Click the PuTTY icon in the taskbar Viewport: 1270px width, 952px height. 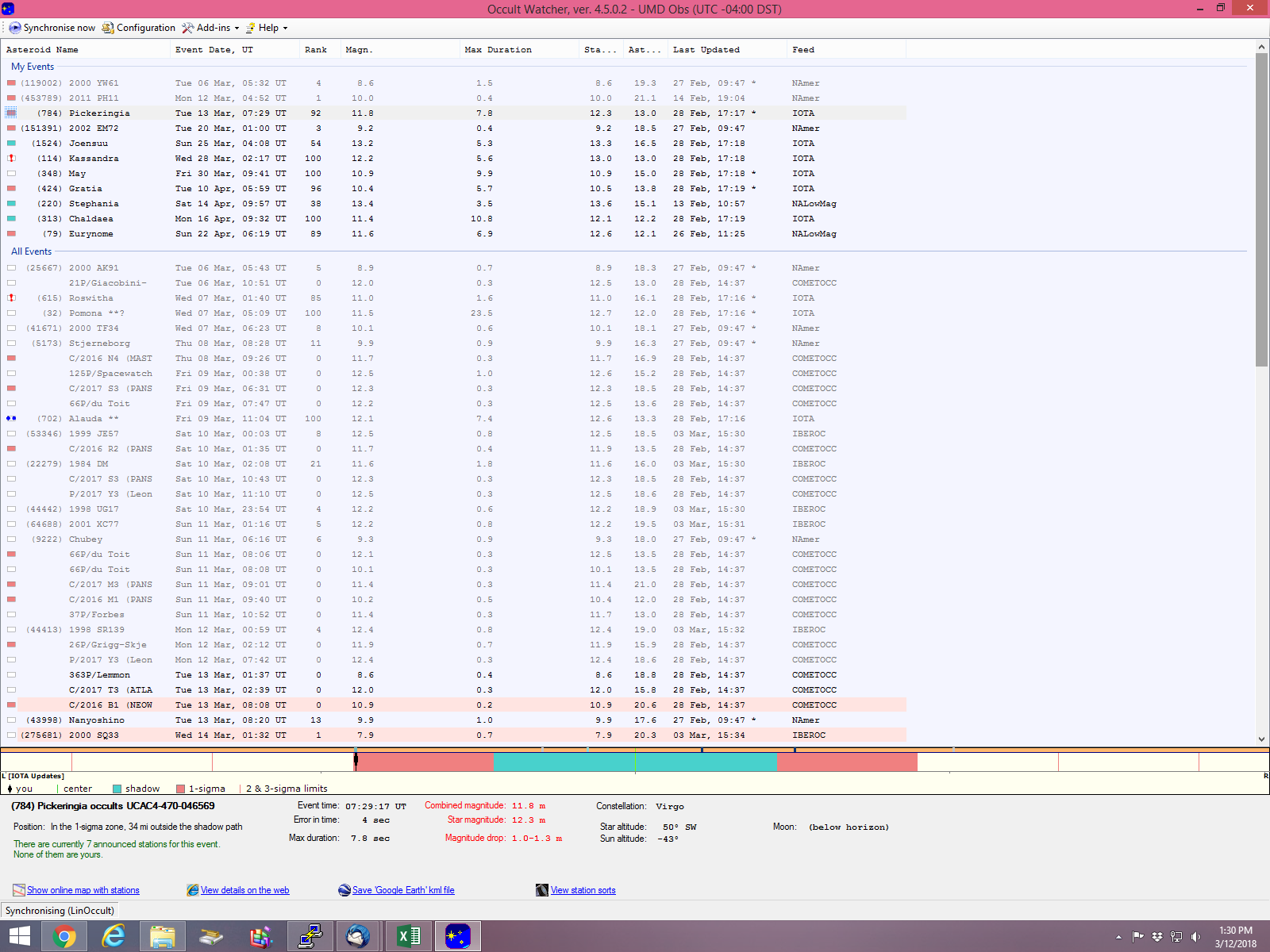pyautogui.click(x=310, y=937)
